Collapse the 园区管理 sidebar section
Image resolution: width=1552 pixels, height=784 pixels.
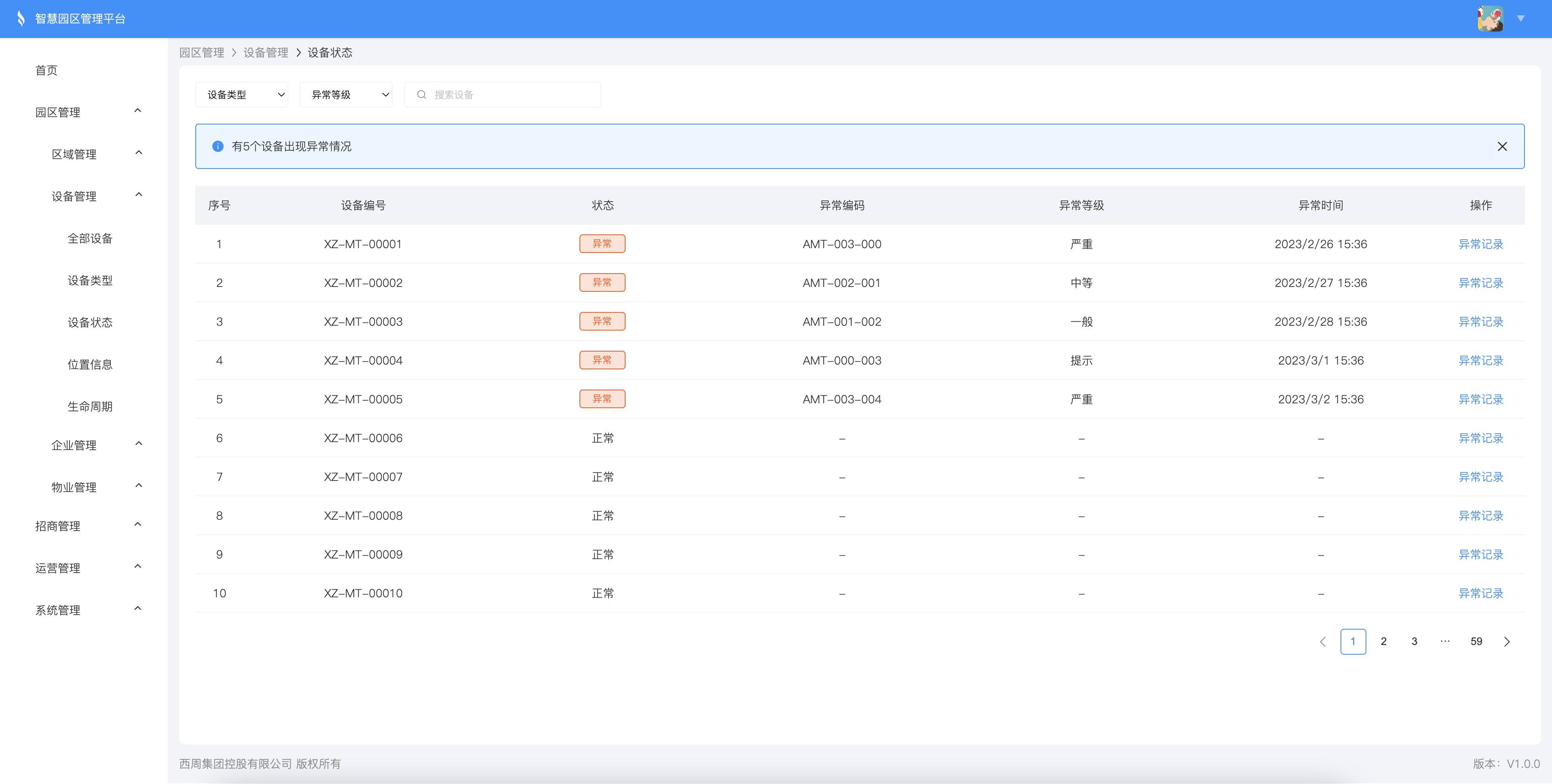pos(138,111)
